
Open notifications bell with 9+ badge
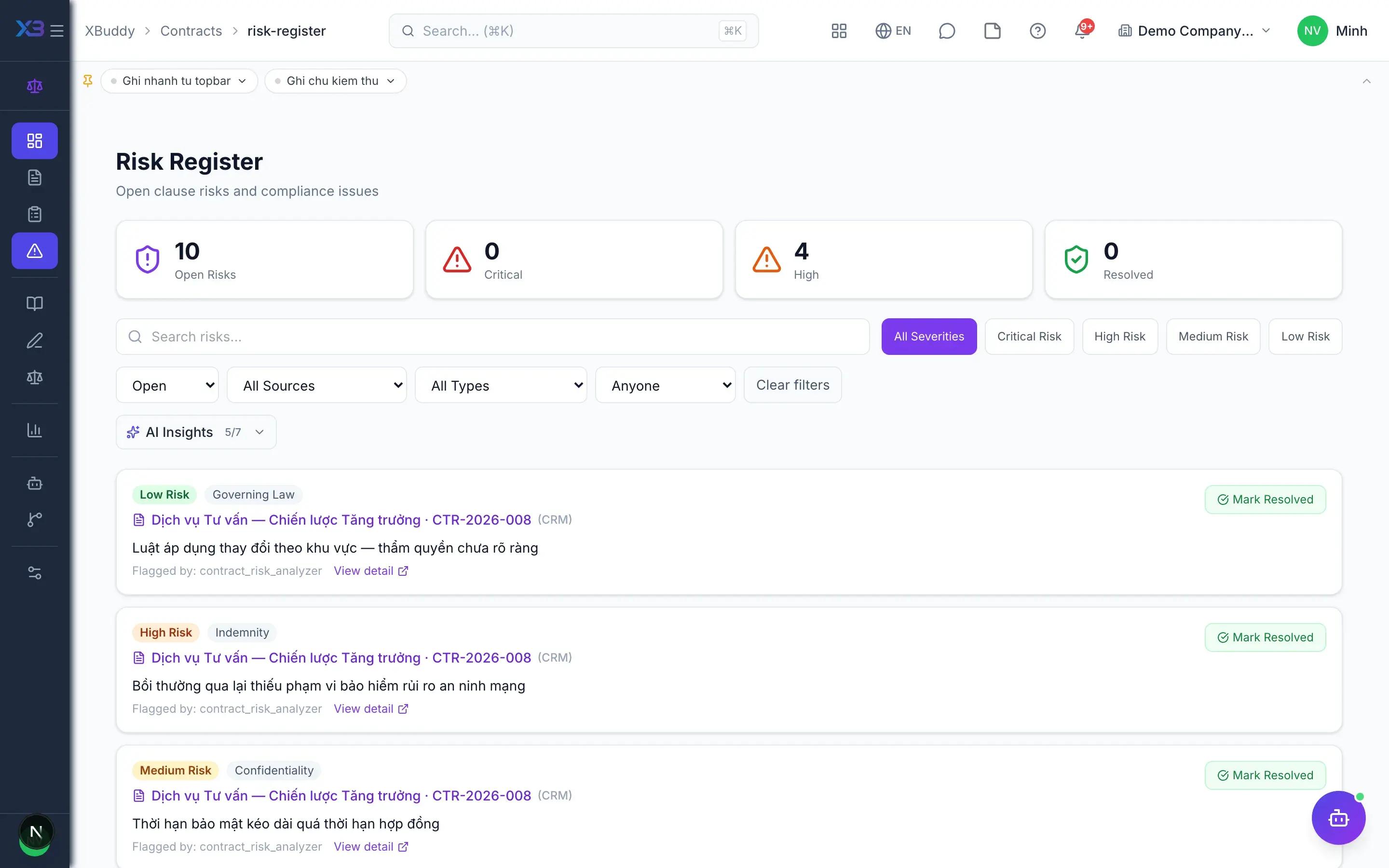coord(1082,30)
